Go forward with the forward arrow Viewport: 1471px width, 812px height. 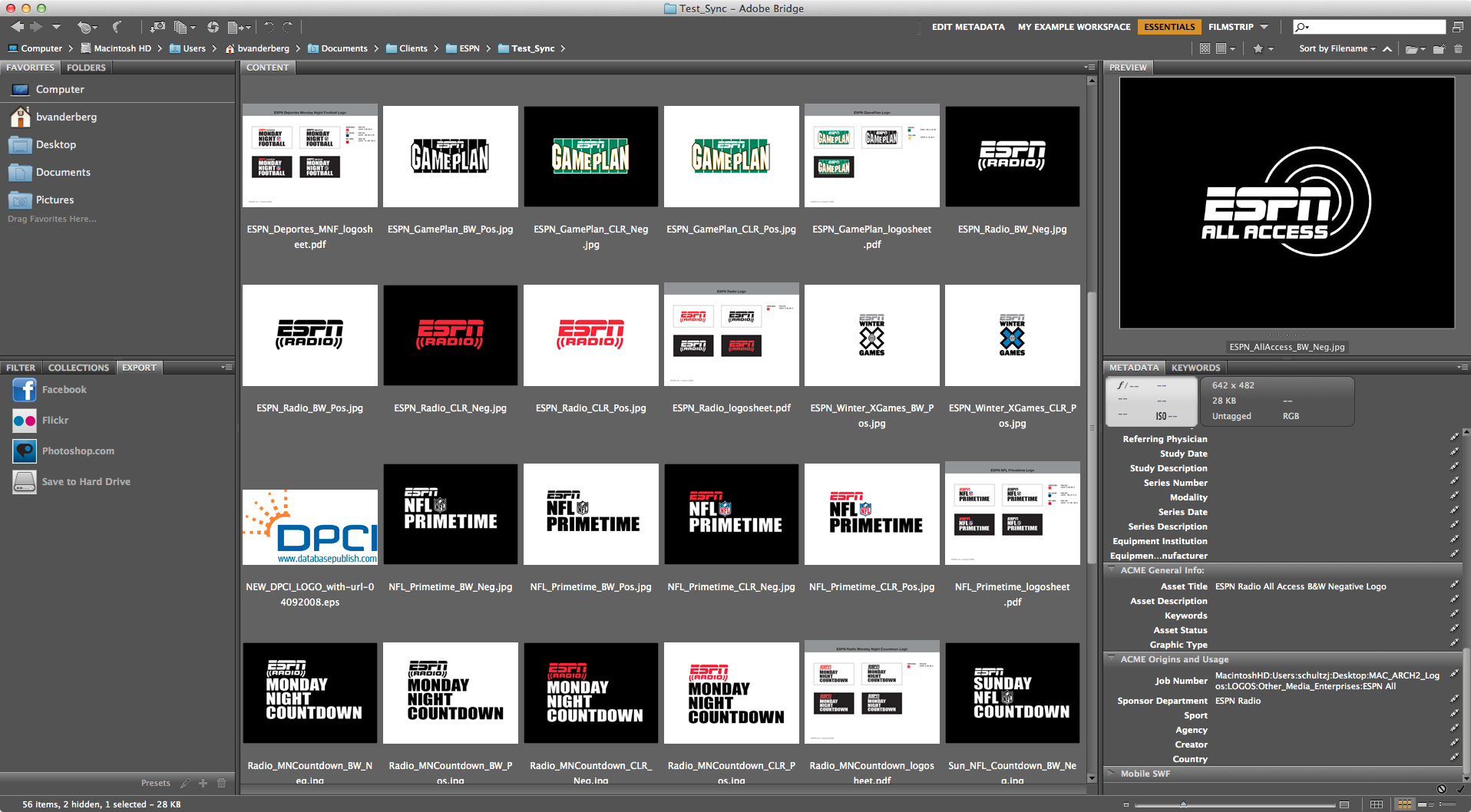[36, 27]
